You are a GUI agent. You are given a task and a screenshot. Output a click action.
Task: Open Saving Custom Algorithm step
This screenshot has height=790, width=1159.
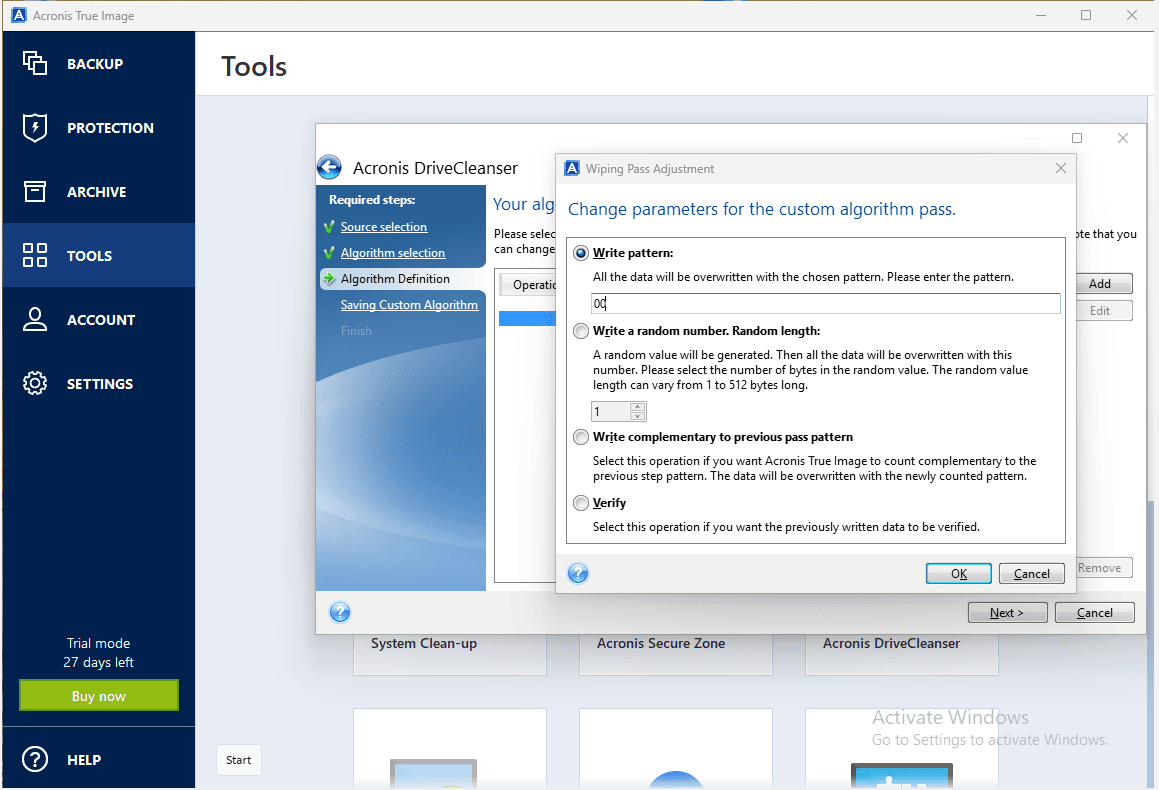(409, 304)
